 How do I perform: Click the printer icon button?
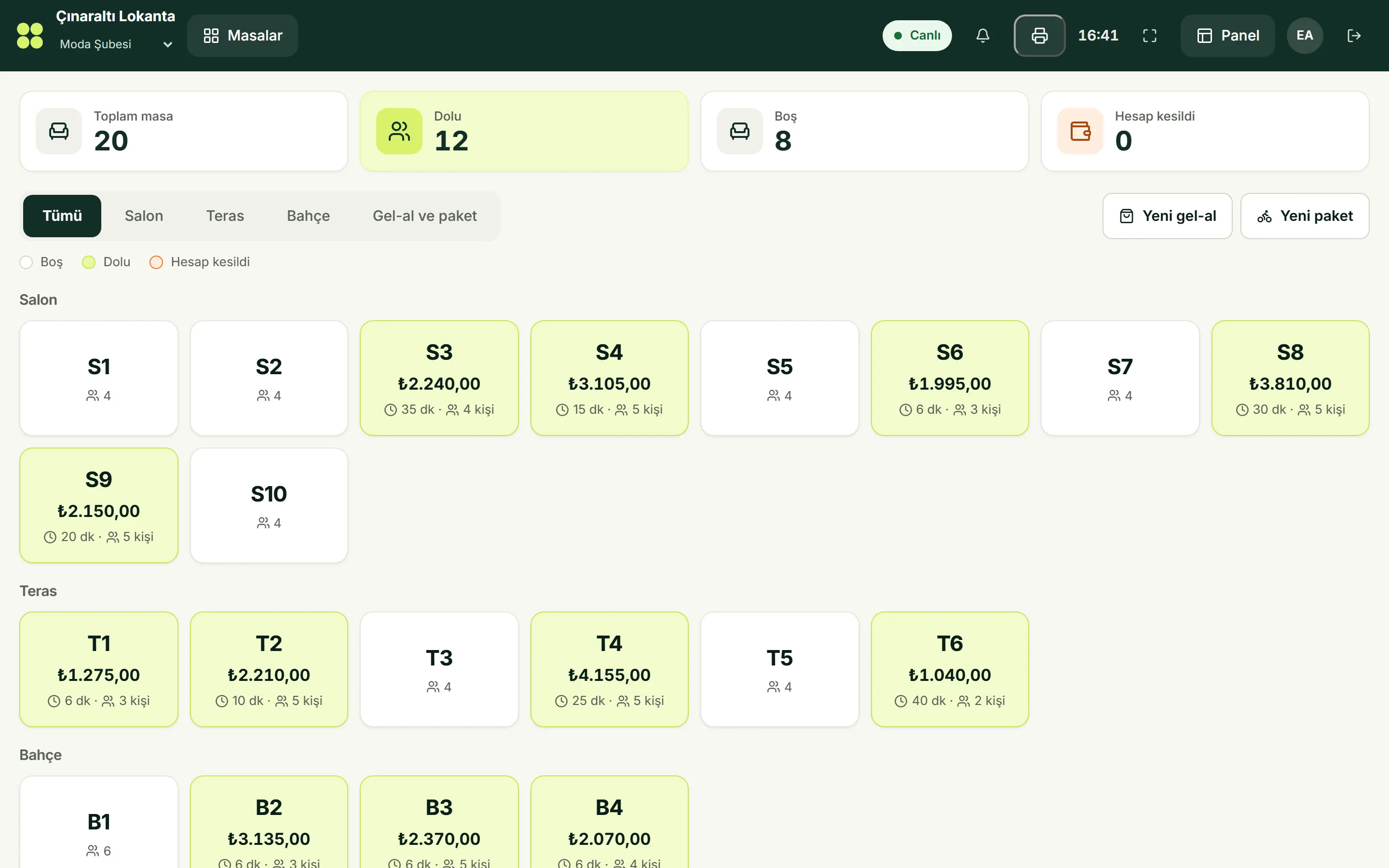click(x=1039, y=36)
